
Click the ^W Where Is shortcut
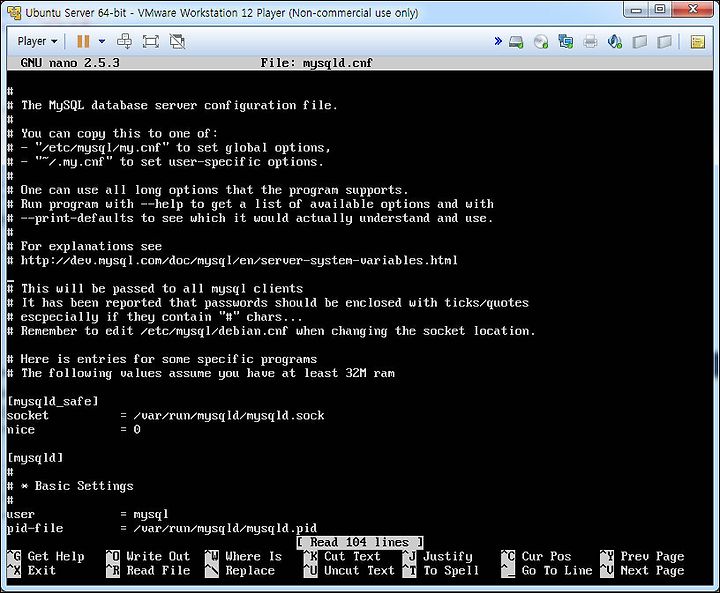(x=243, y=556)
